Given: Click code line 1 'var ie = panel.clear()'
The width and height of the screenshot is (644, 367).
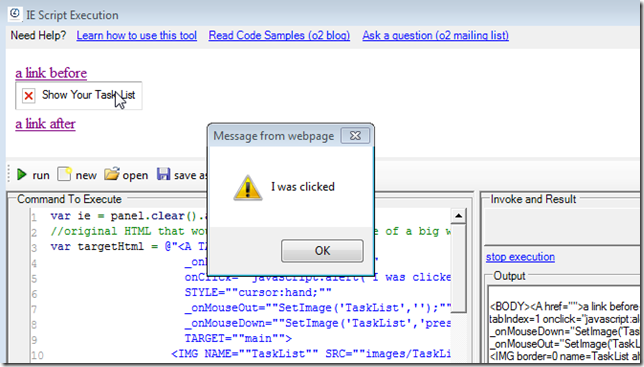Looking at the screenshot, I should point(127,216).
